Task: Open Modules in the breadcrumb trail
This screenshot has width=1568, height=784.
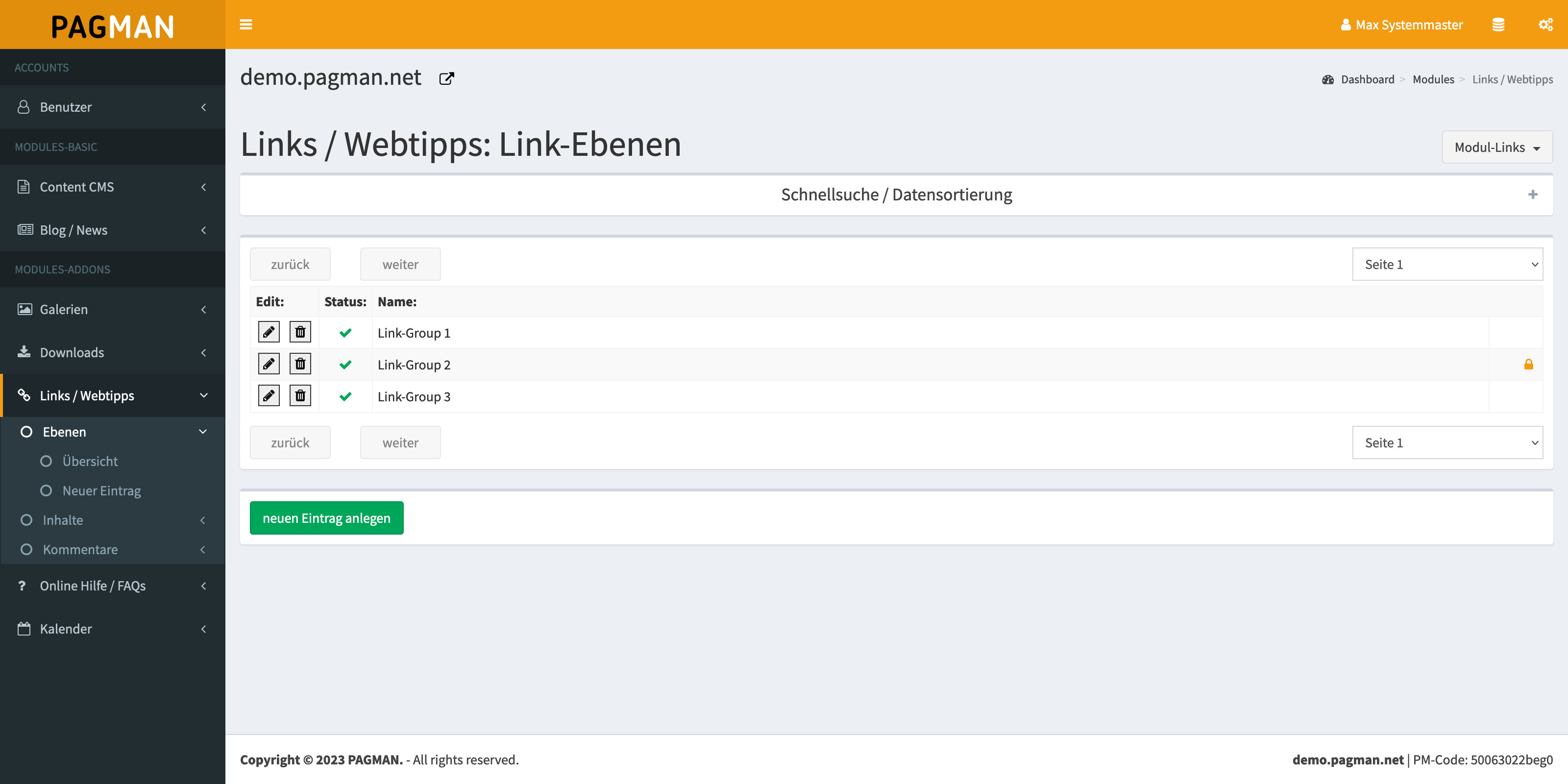Action: click(x=1433, y=79)
